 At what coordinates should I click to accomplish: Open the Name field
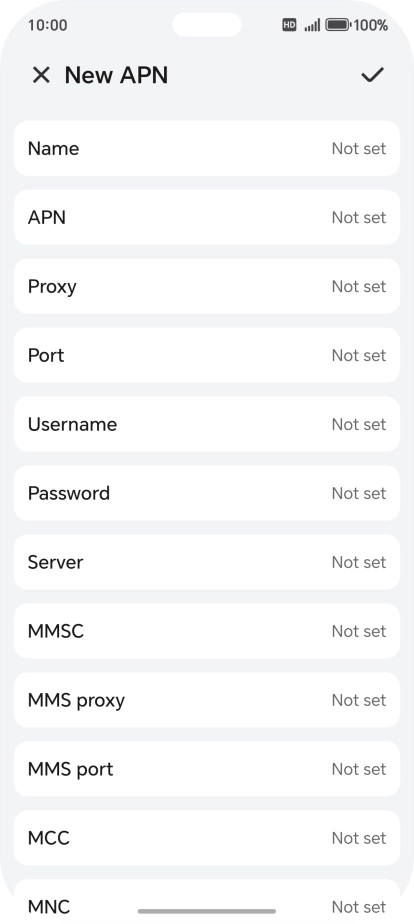tap(207, 148)
